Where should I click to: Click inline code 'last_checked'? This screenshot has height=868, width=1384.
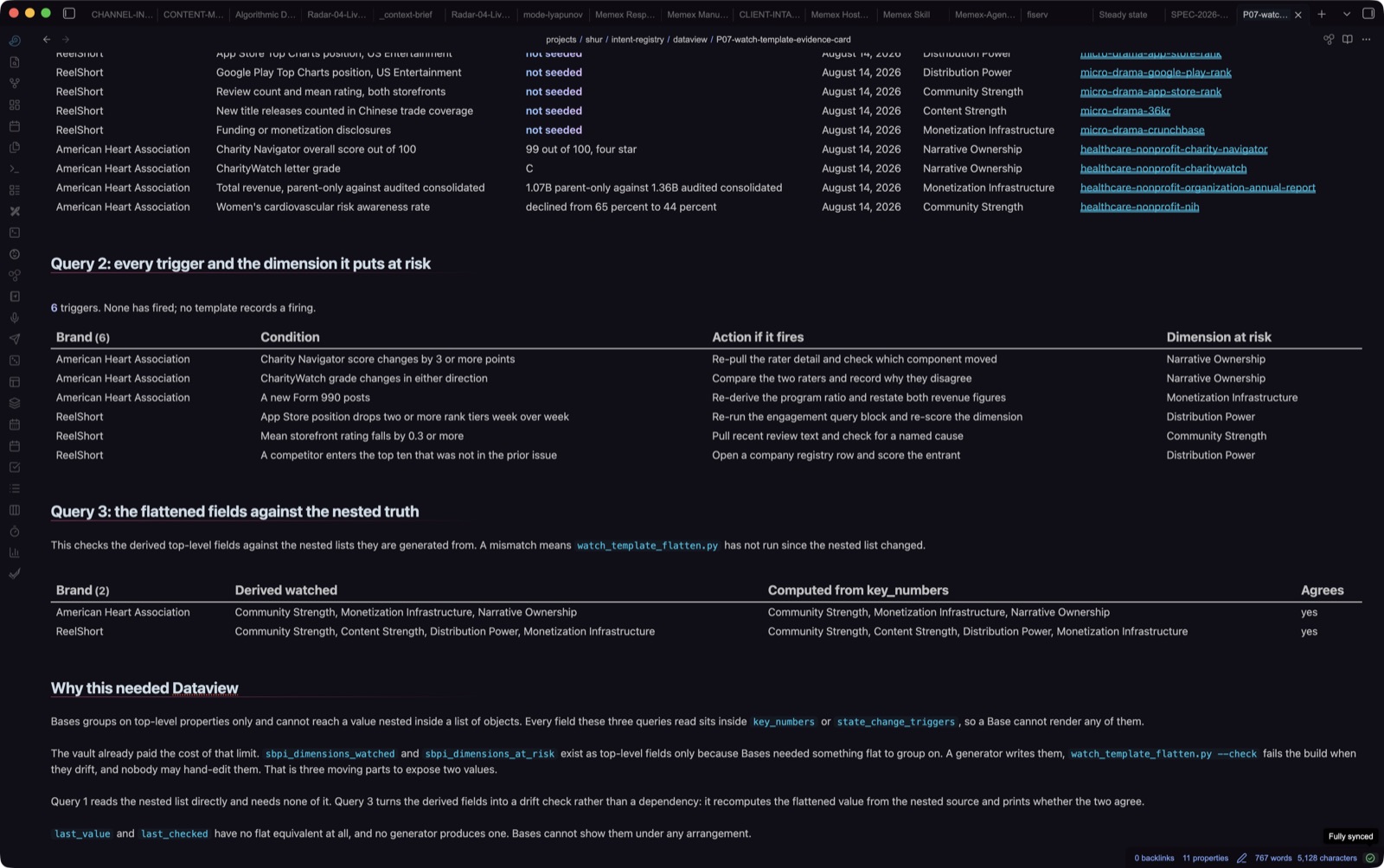point(174,834)
